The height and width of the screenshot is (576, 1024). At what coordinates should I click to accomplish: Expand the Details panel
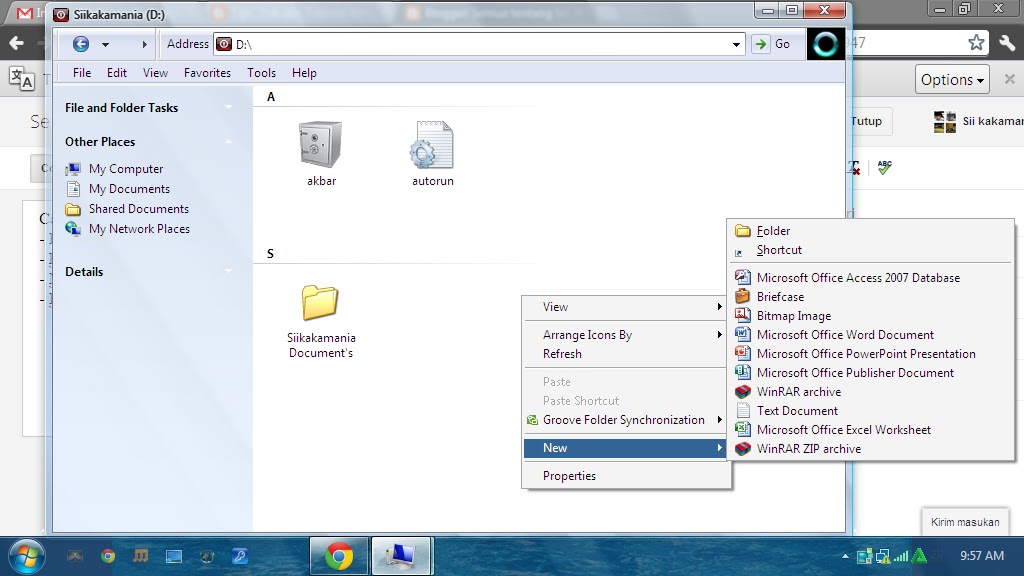point(228,271)
